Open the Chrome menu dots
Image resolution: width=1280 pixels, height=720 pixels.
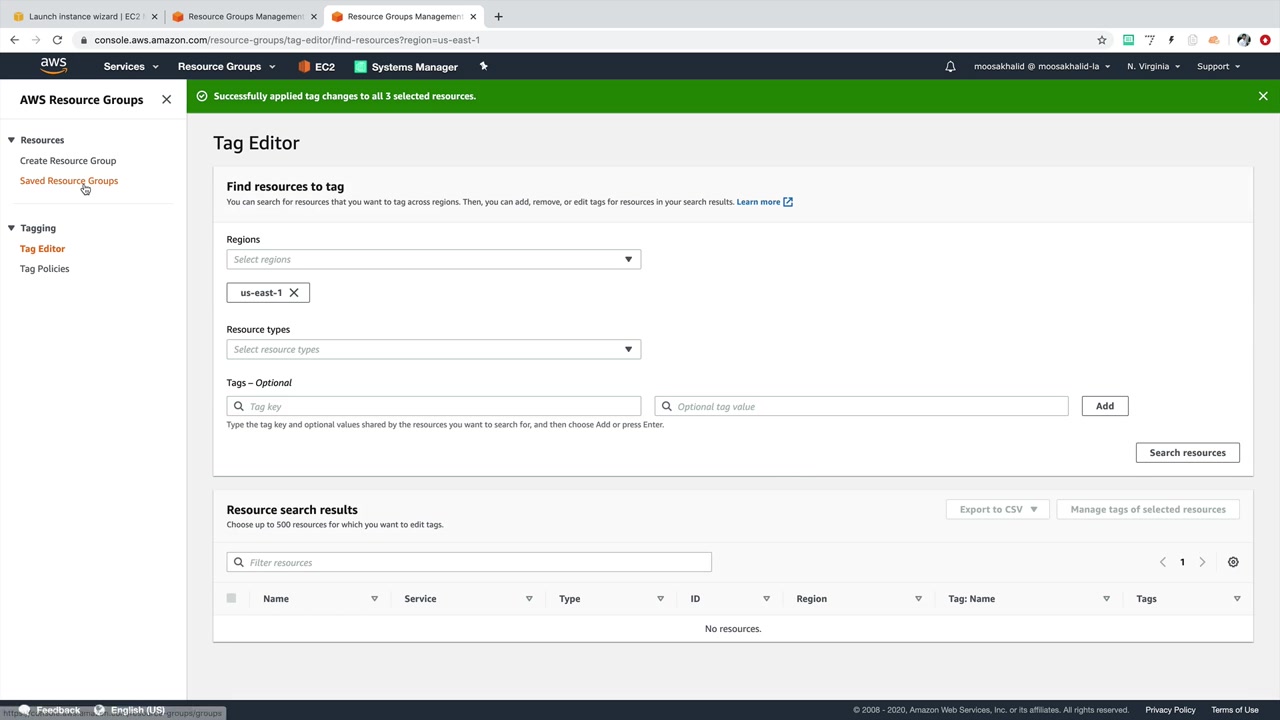[x=1266, y=40]
